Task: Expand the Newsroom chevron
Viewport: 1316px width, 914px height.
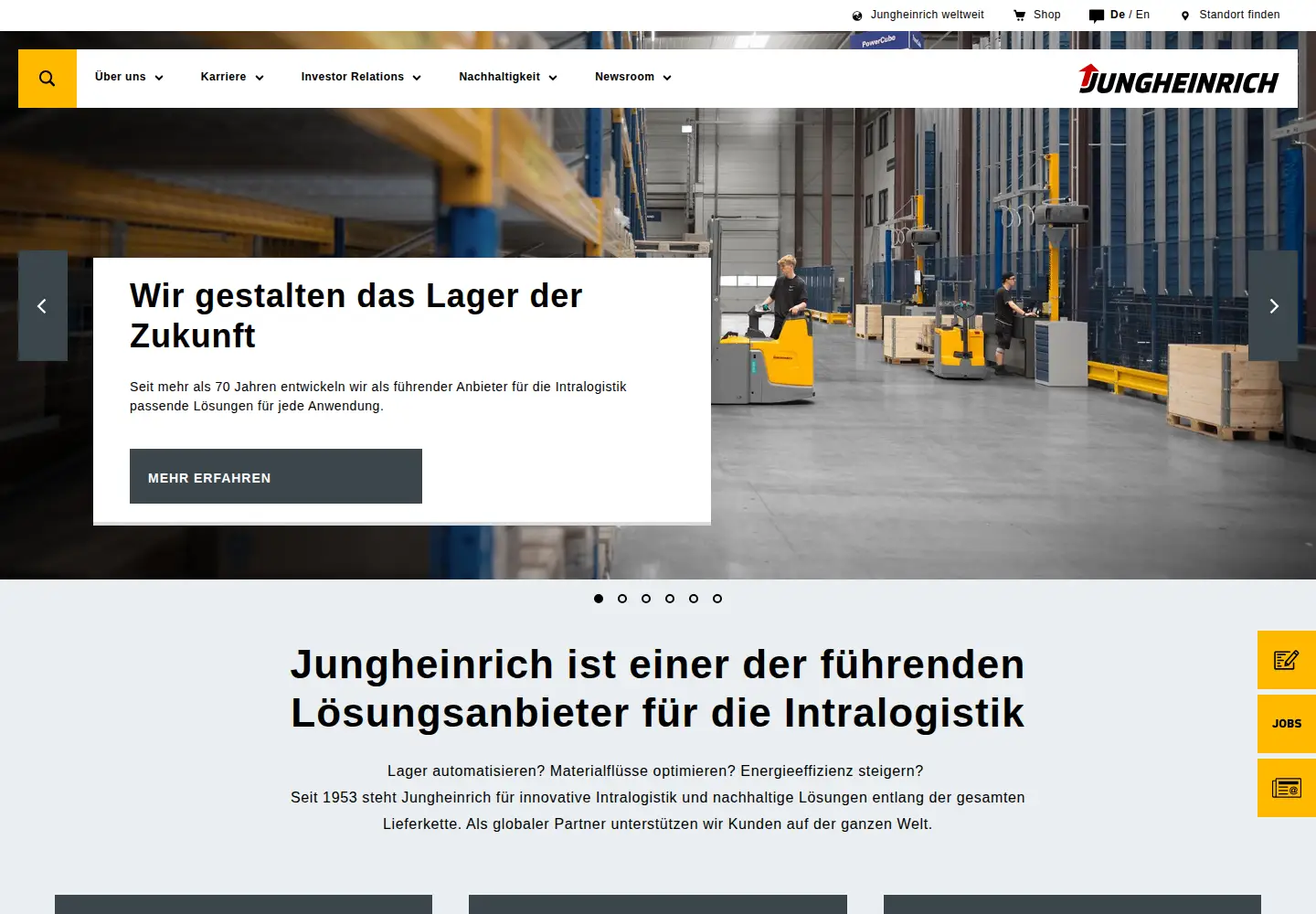Action: (x=667, y=78)
